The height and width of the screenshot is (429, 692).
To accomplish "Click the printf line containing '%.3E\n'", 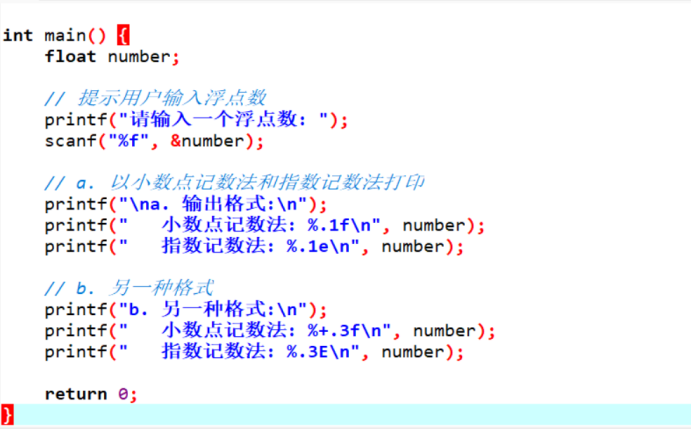I will pos(254,352).
